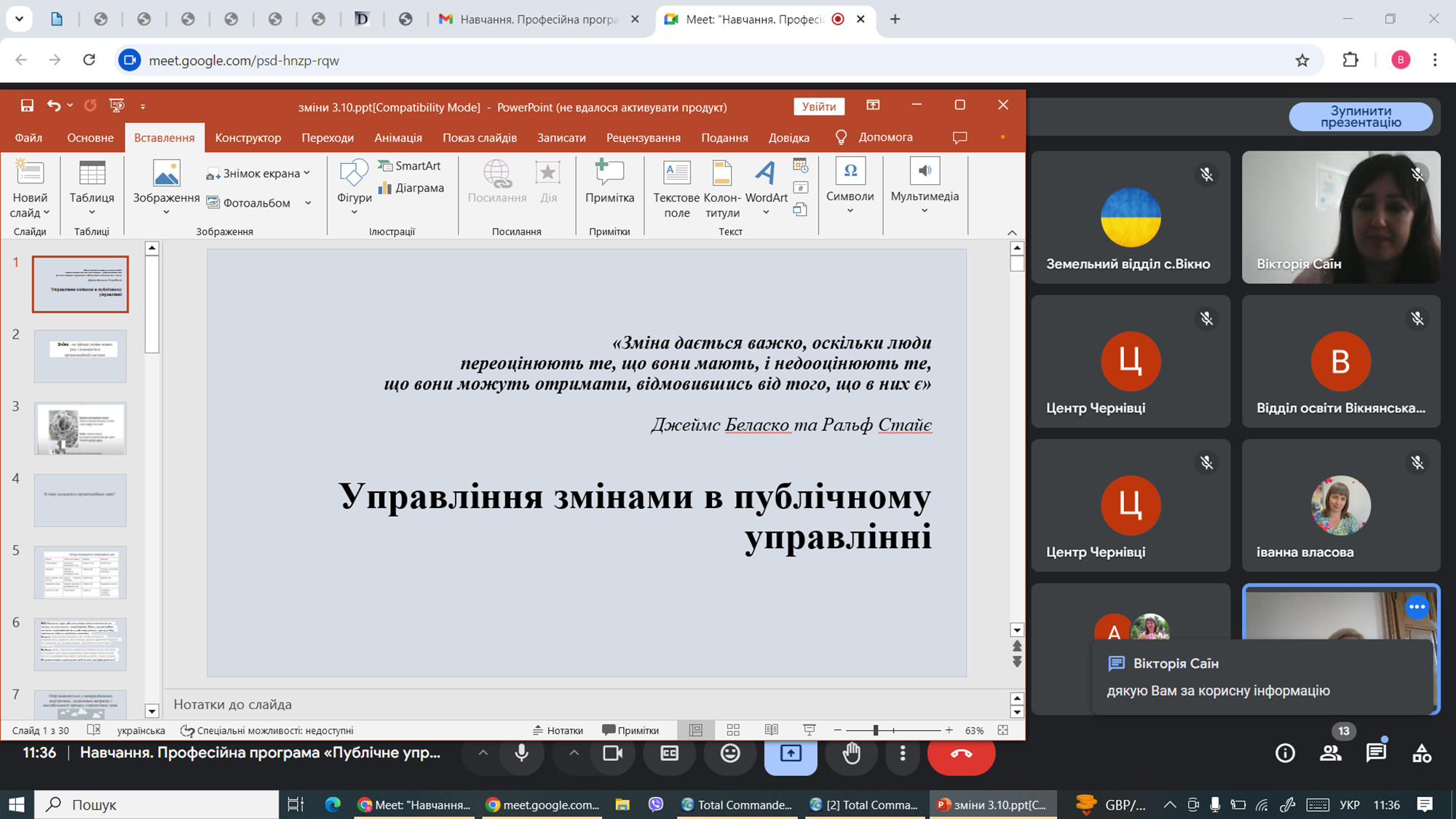The height and width of the screenshot is (819, 1456).
Task: Click the Увійти sign-in button
Action: [819, 106]
